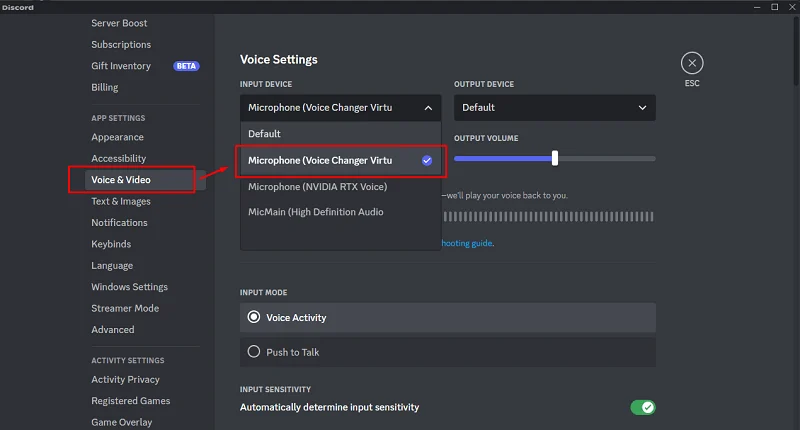Screen dimensions: 800x430
Task: Open Text & Images settings
Action: click(121, 201)
